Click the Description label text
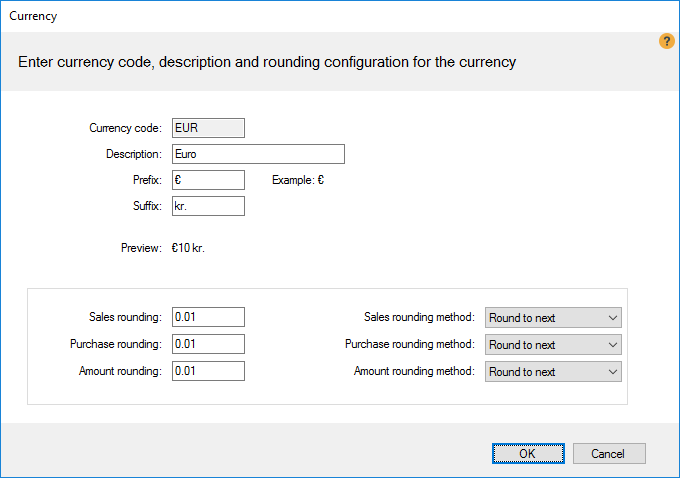This screenshot has width=680, height=478. (133, 154)
